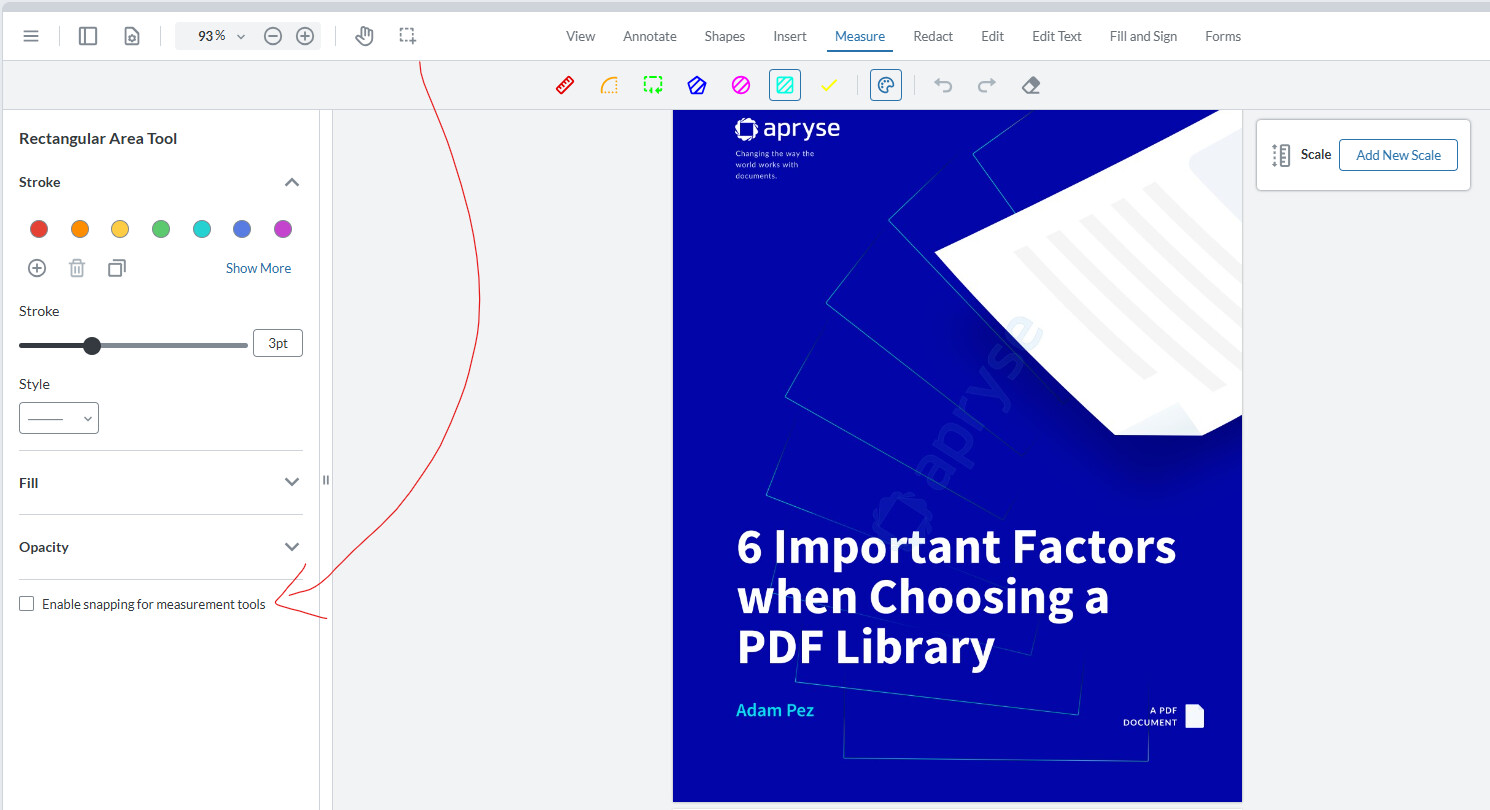
Task: Toggle the style palette panel button
Action: 885,85
